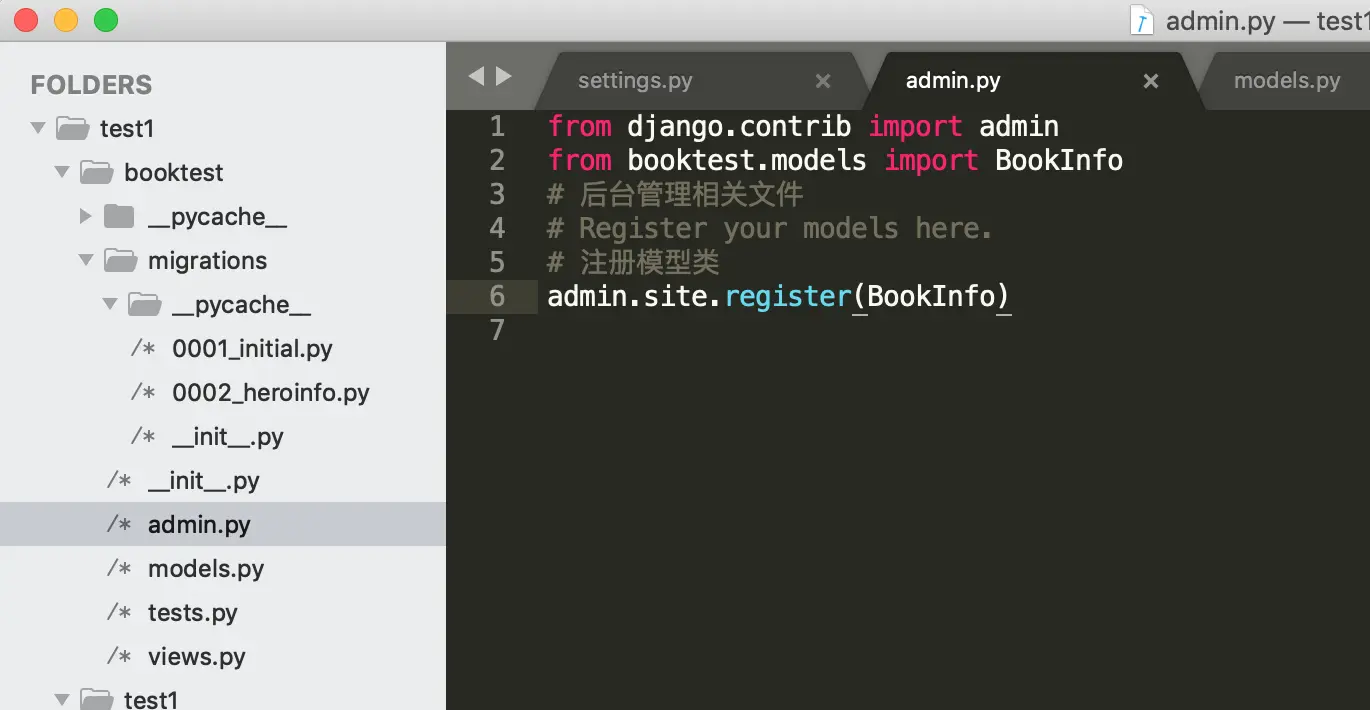This screenshot has width=1370, height=710.
Task: Click the booktest folder icon
Action: coord(96,172)
